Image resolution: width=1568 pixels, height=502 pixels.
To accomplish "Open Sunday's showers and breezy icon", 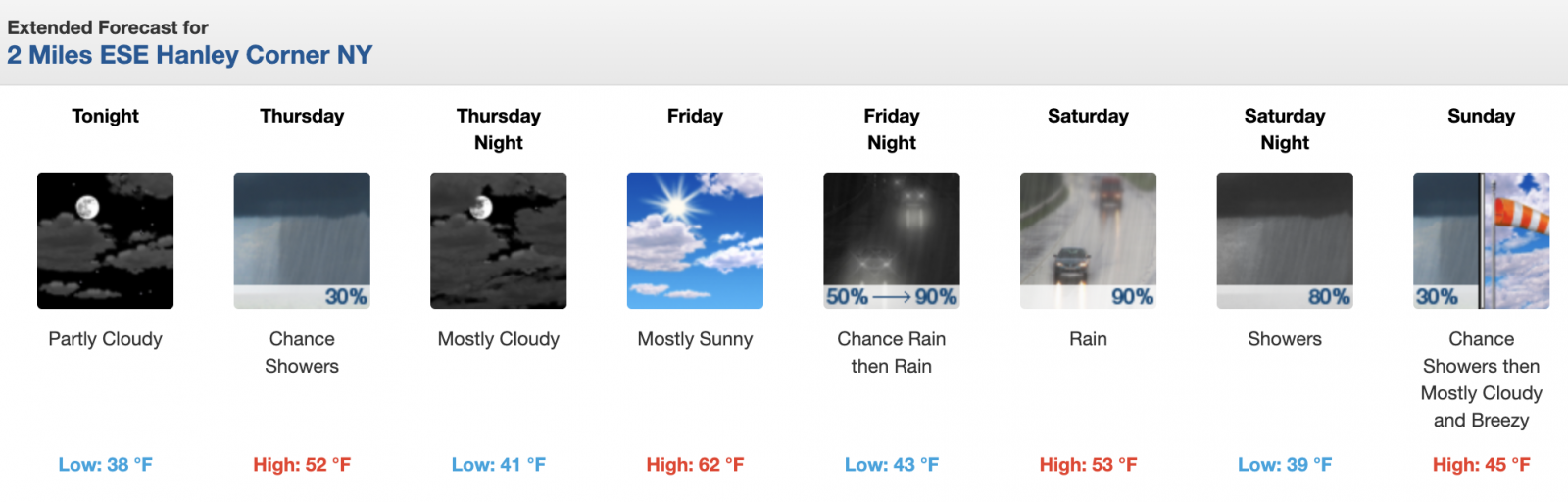I will [1481, 240].
